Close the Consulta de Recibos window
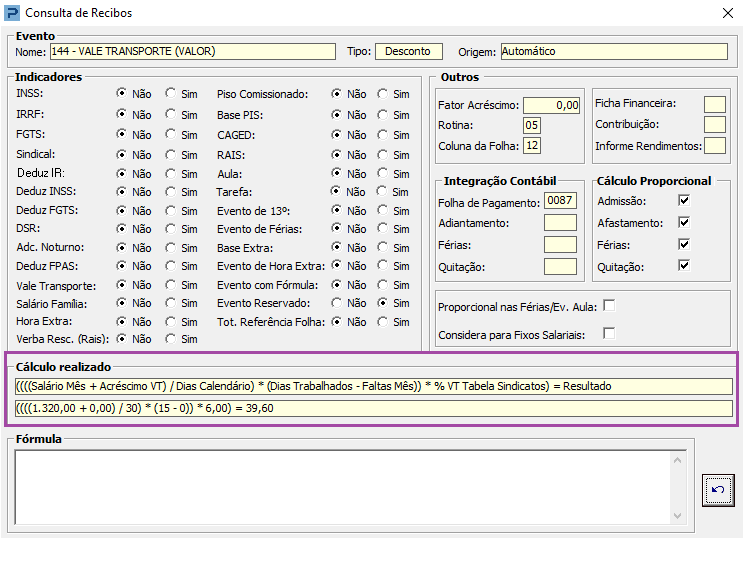753x573 pixels. (x=728, y=13)
